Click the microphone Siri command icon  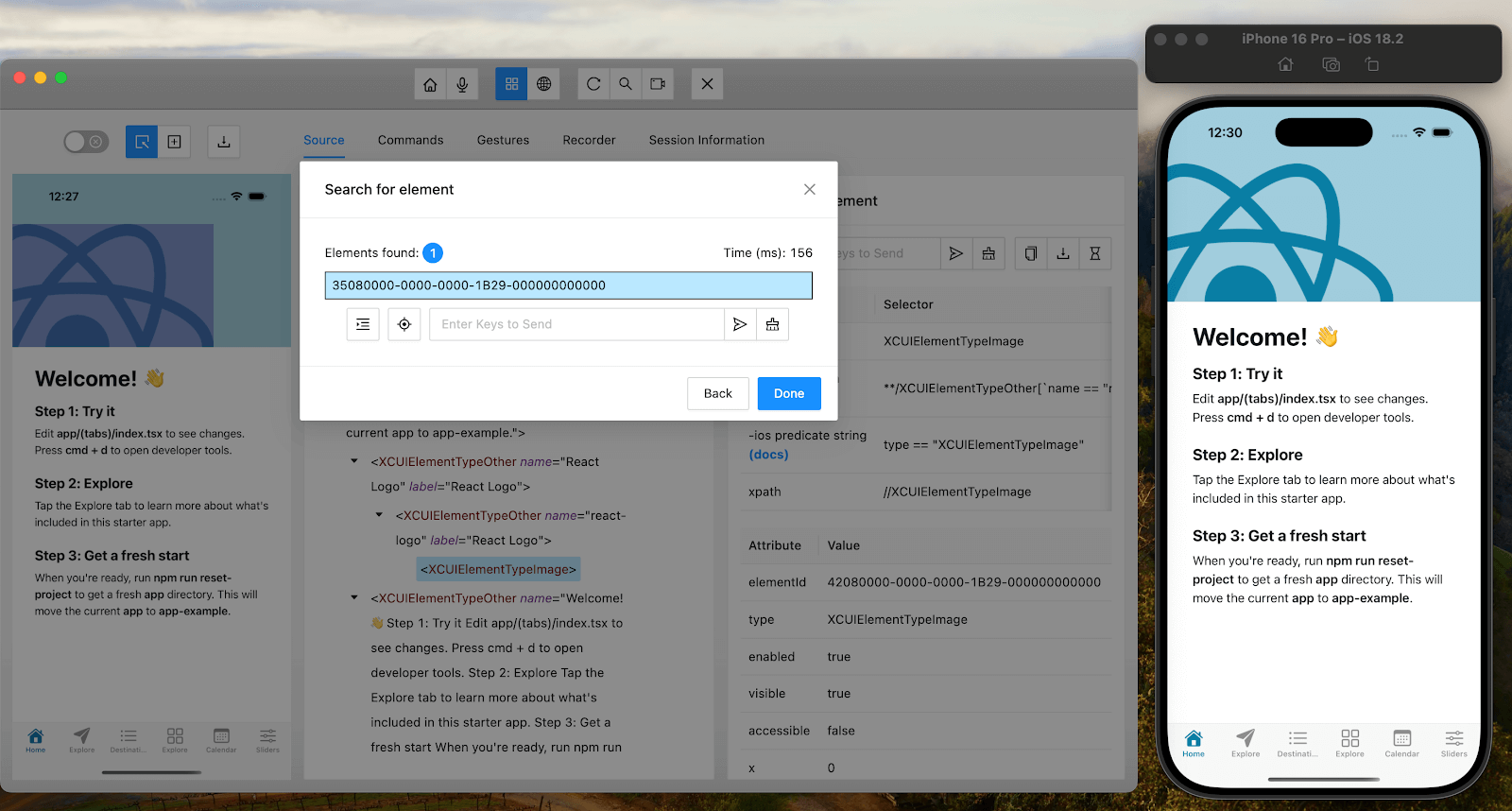[x=462, y=84]
